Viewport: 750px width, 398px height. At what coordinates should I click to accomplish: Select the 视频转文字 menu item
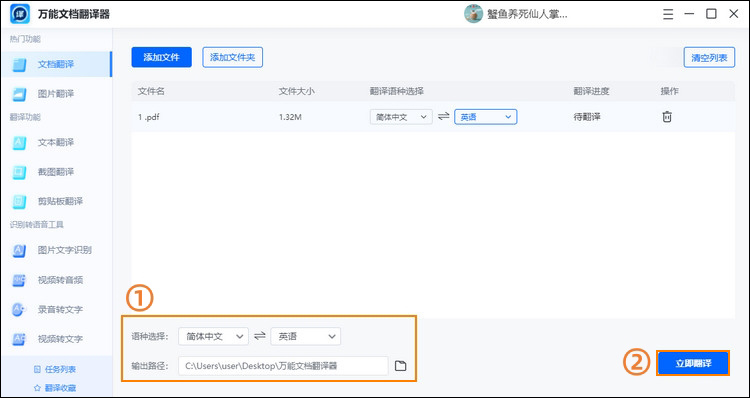tap(56, 339)
